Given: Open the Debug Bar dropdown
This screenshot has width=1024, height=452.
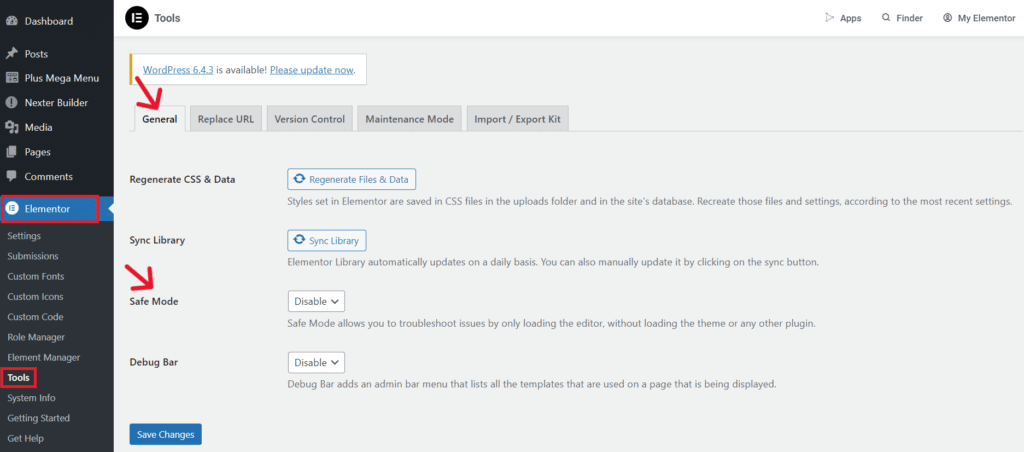Looking at the screenshot, I should click(316, 362).
